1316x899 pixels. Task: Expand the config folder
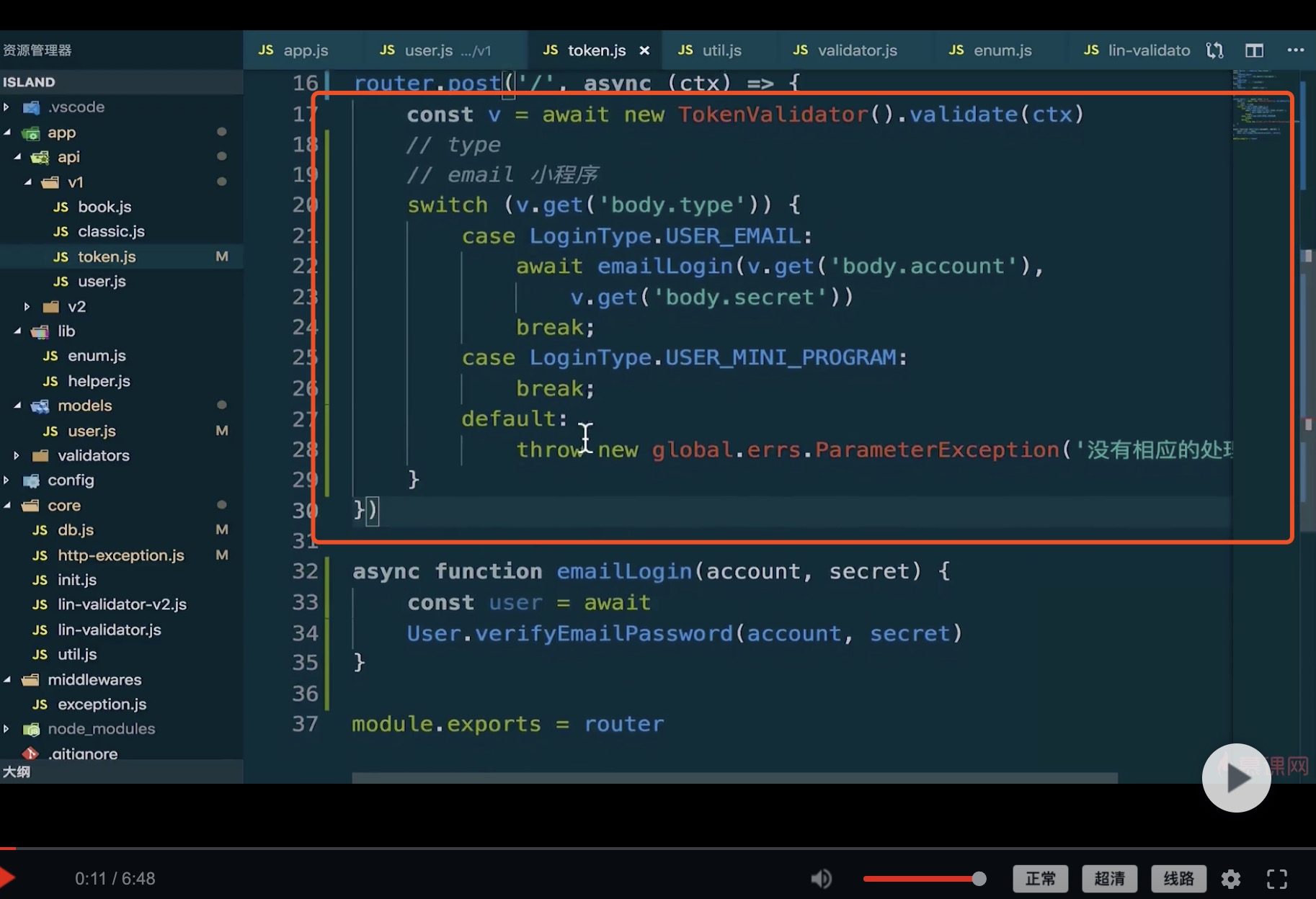tap(6, 480)
